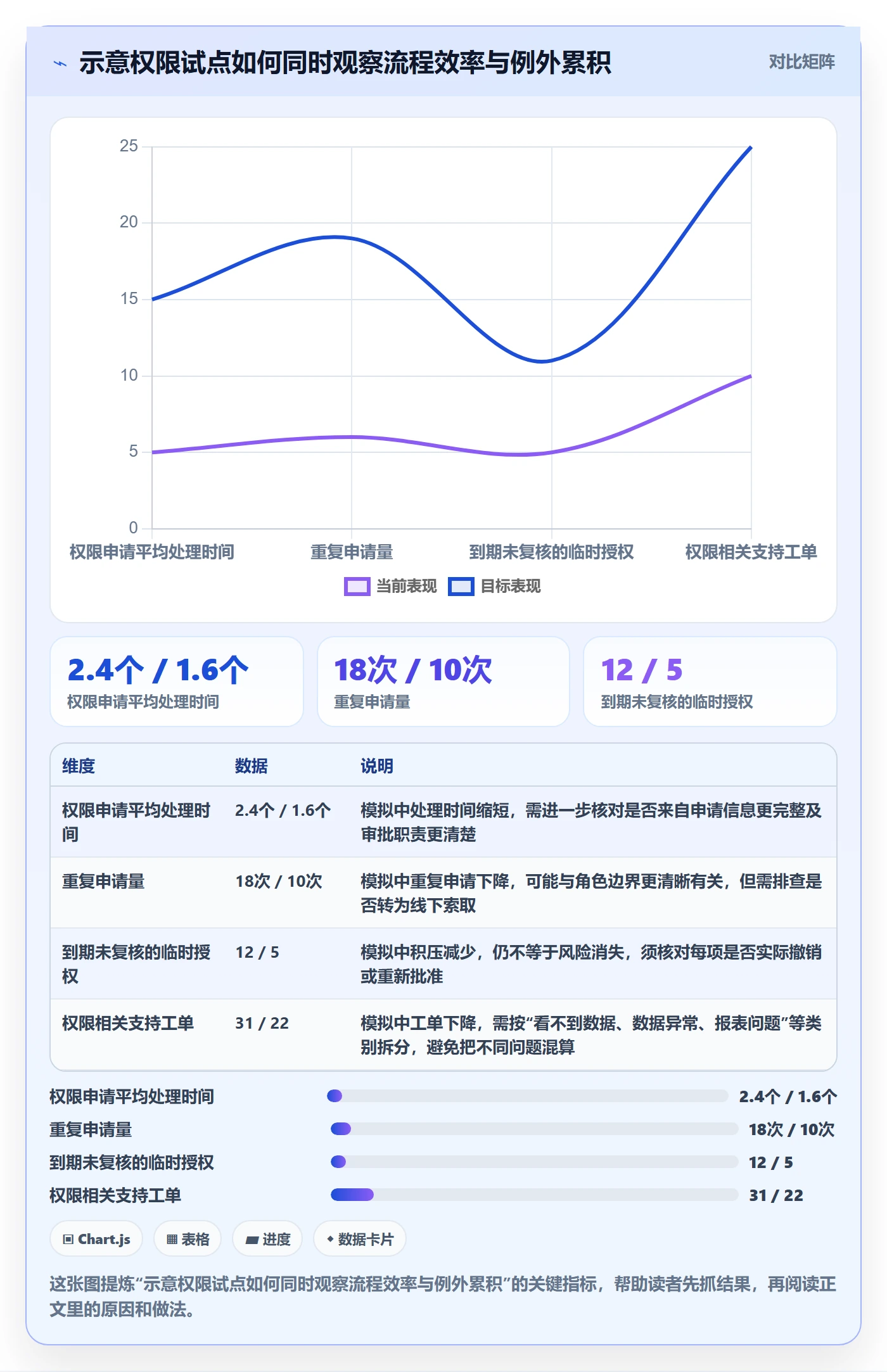The width and height of the screenshot is (887, 1372).
Task: Select the Chart.js tag chip
Action: 96,1239
